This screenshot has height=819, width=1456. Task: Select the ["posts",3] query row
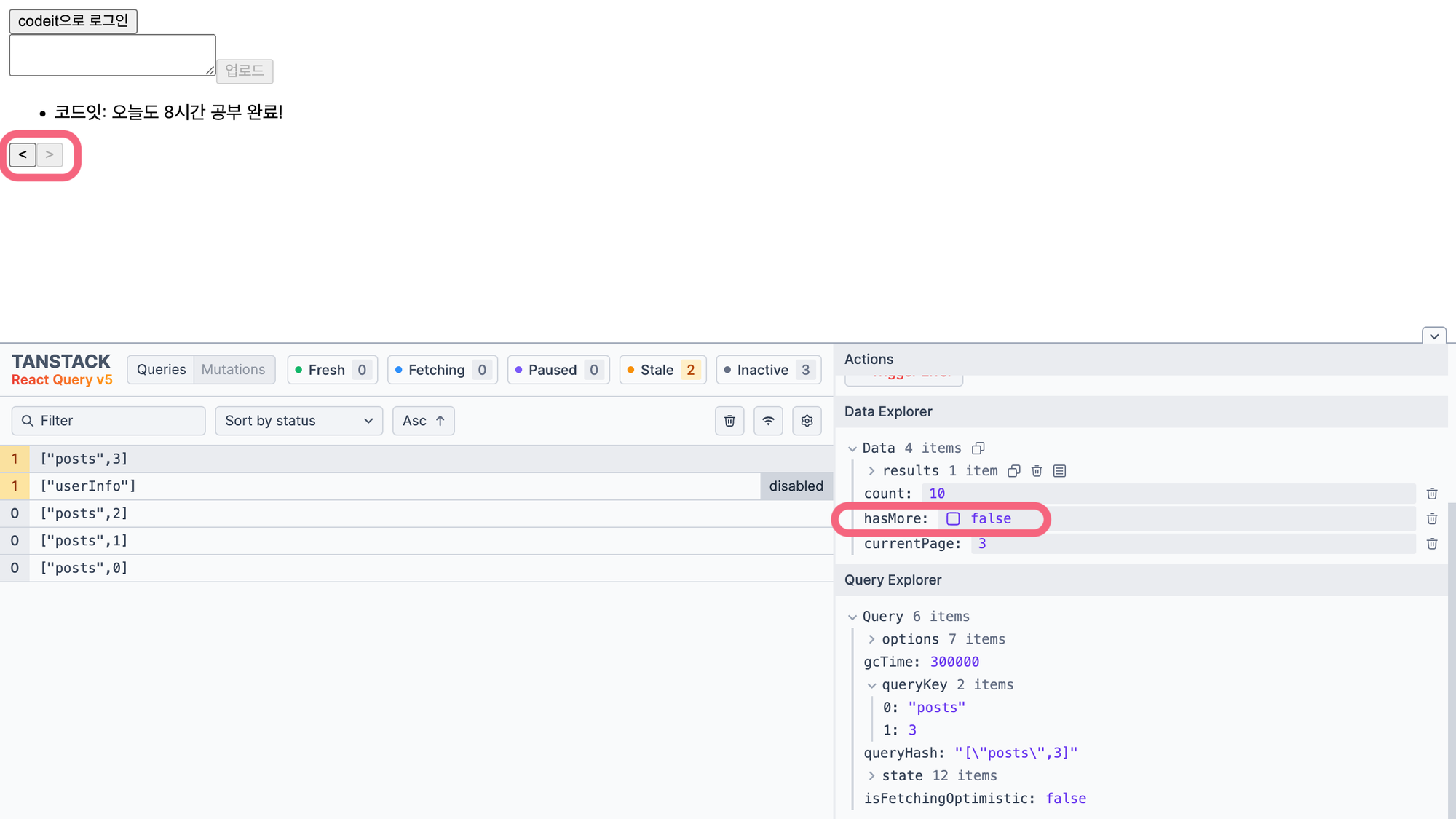(x=416, y=459)
